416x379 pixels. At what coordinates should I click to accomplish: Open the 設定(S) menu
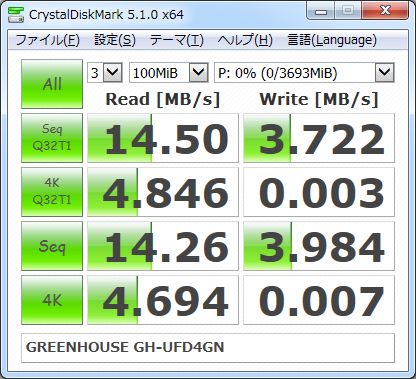coord(115,40)
